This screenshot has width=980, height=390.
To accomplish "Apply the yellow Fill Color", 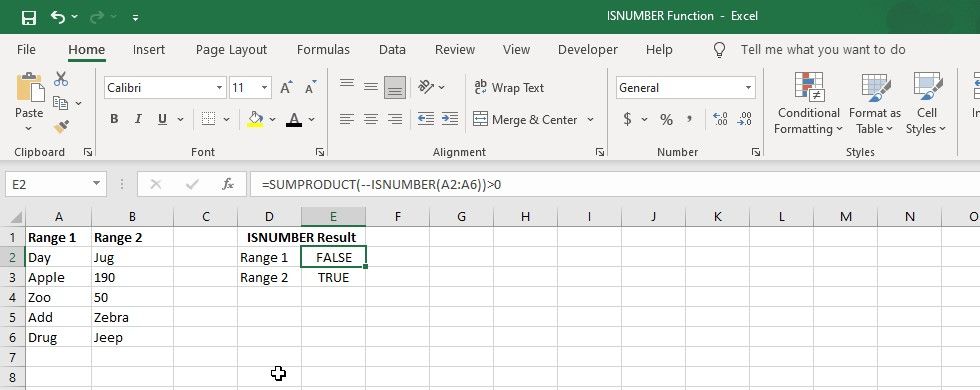I will (255, 119).
